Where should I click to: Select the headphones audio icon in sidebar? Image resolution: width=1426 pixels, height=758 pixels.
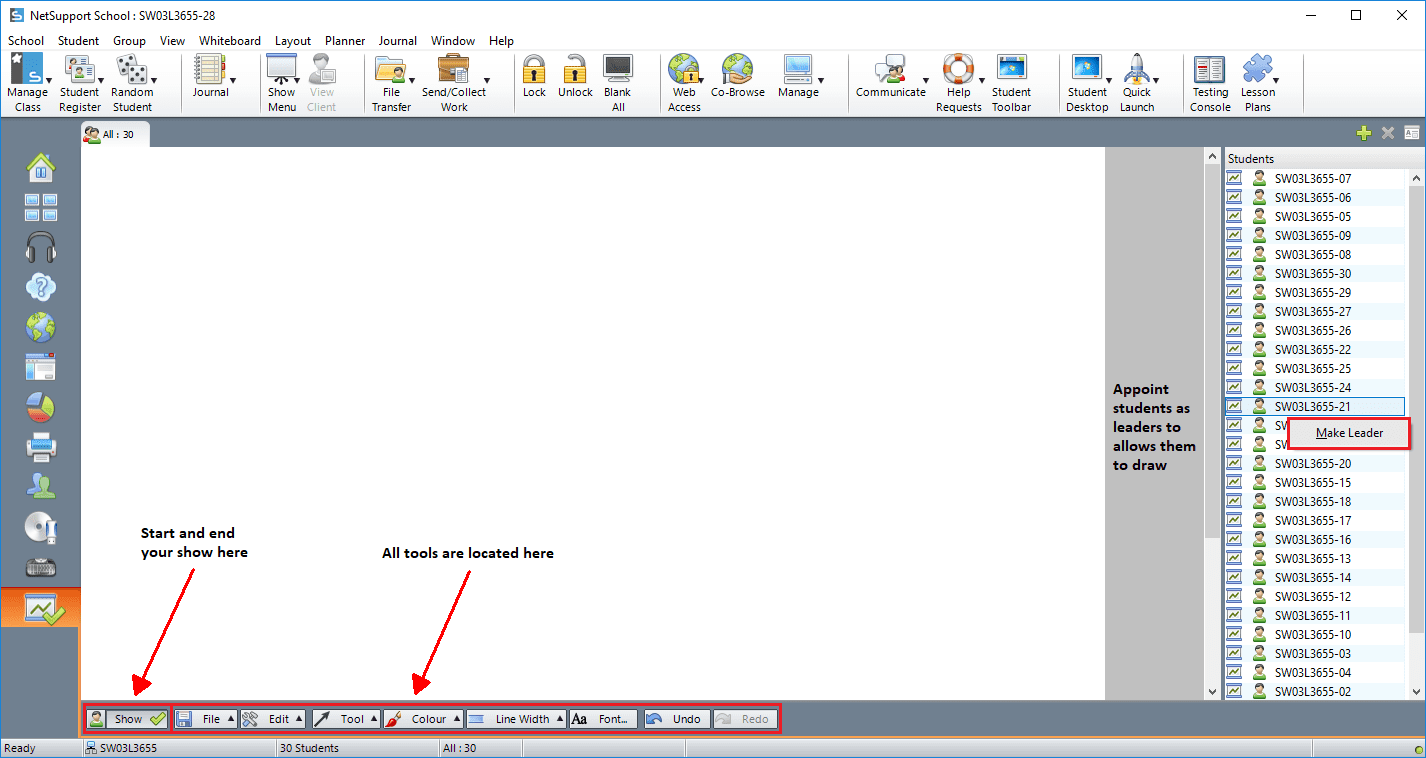pyautogui.click(x=41, y=246)
